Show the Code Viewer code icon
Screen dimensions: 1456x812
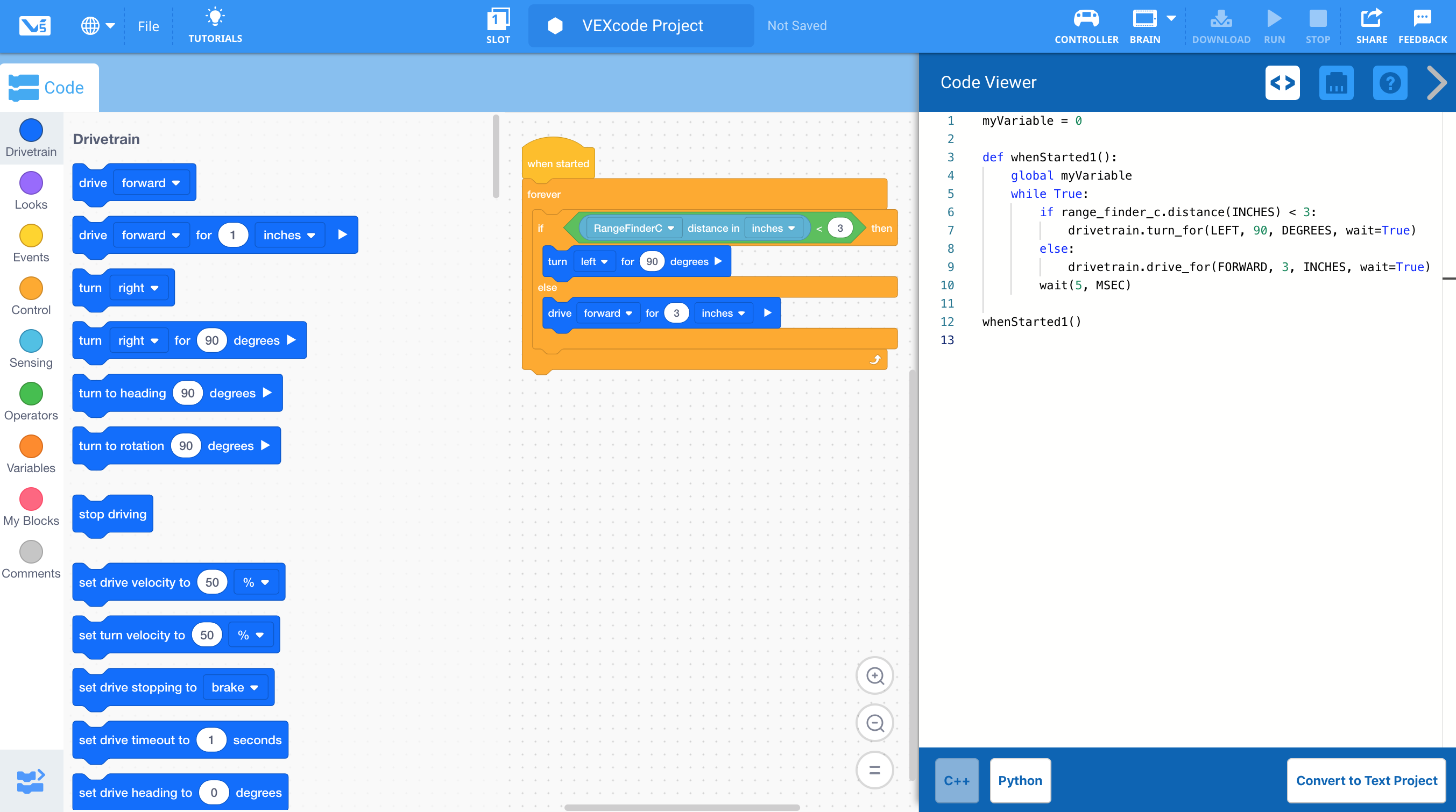click(x=1282, y=82)
